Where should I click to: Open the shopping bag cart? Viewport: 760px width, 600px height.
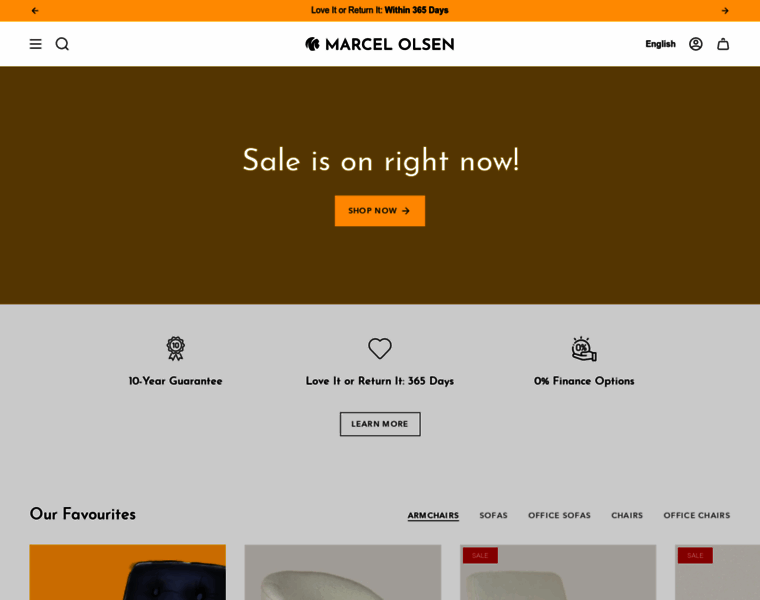(x=723, y=44)
